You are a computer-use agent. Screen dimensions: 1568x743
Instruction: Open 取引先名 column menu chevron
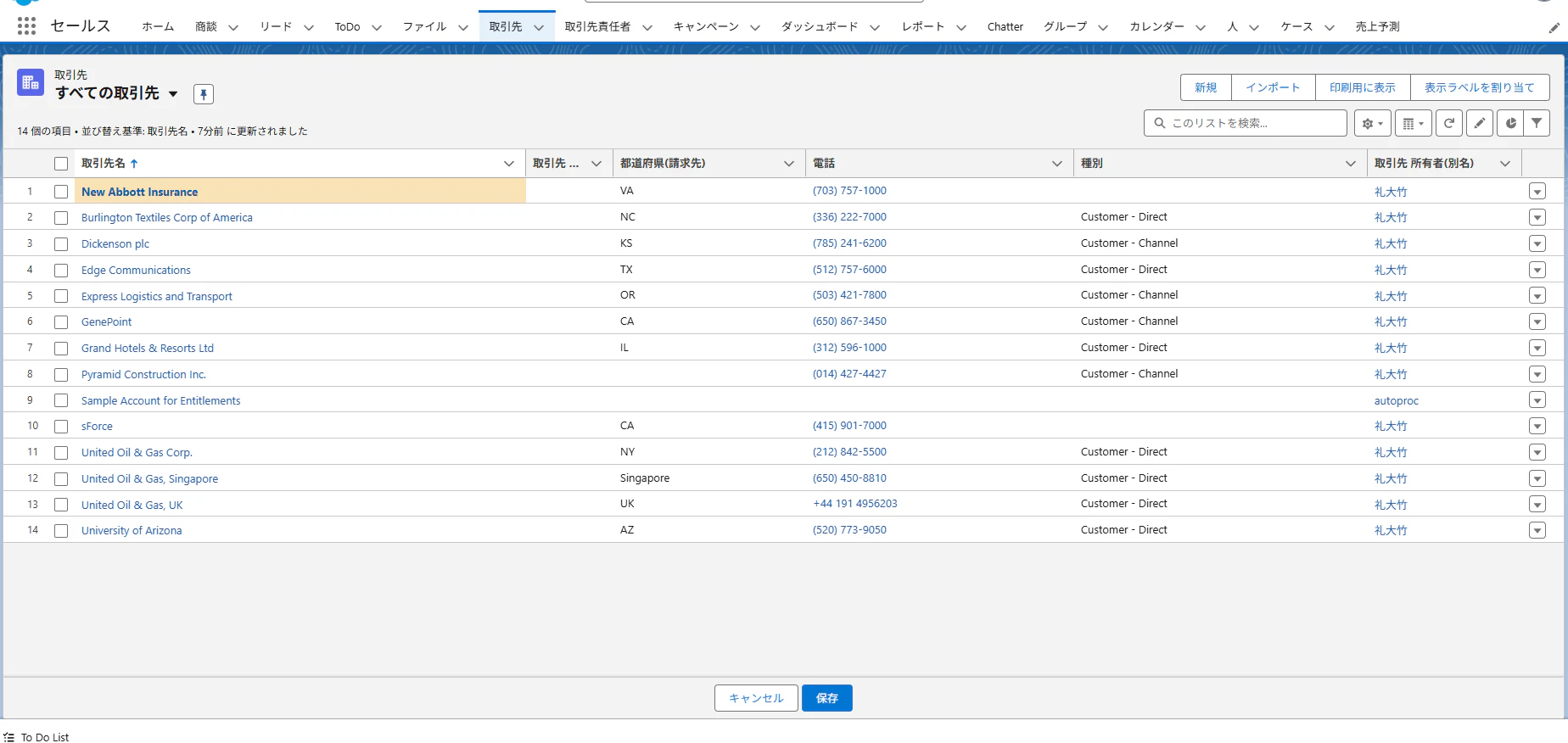pyautogui.click(x=509, y=164)
